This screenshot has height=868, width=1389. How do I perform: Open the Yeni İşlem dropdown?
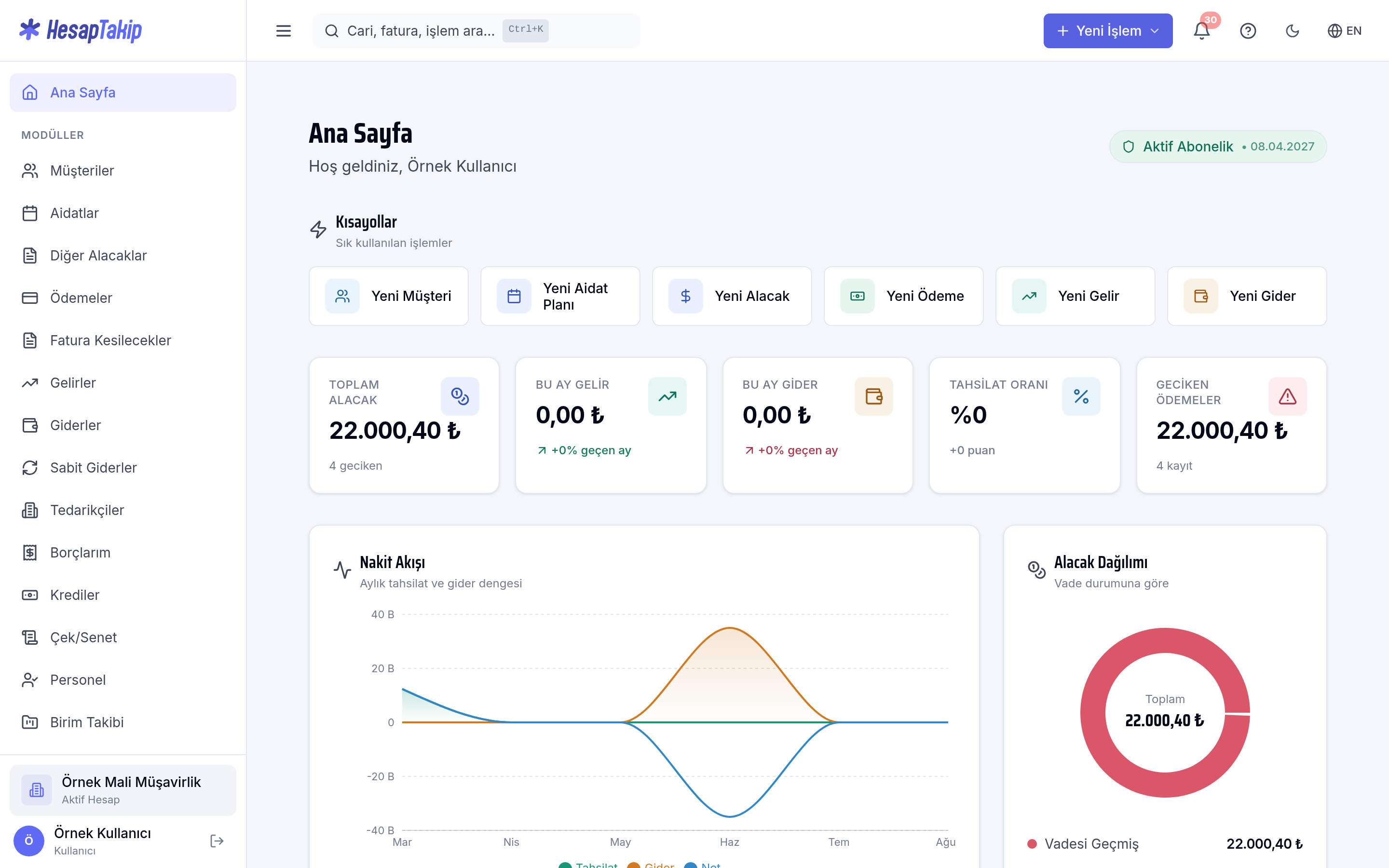[1108, 31]
